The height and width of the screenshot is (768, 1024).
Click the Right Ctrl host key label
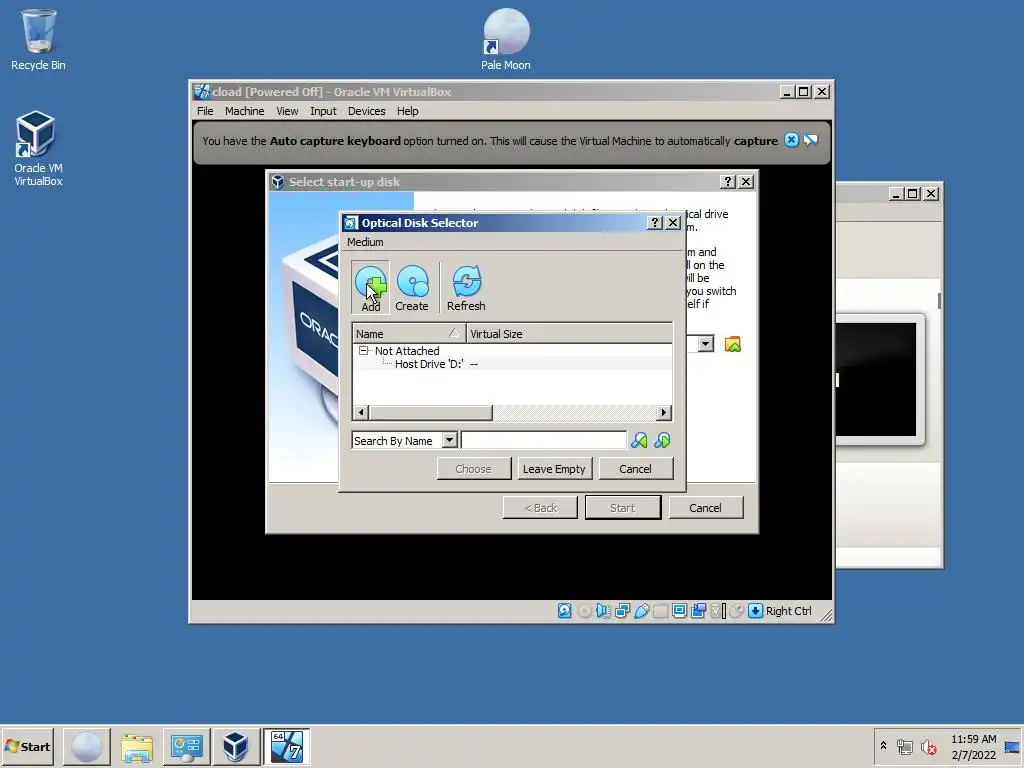point(788,611)
